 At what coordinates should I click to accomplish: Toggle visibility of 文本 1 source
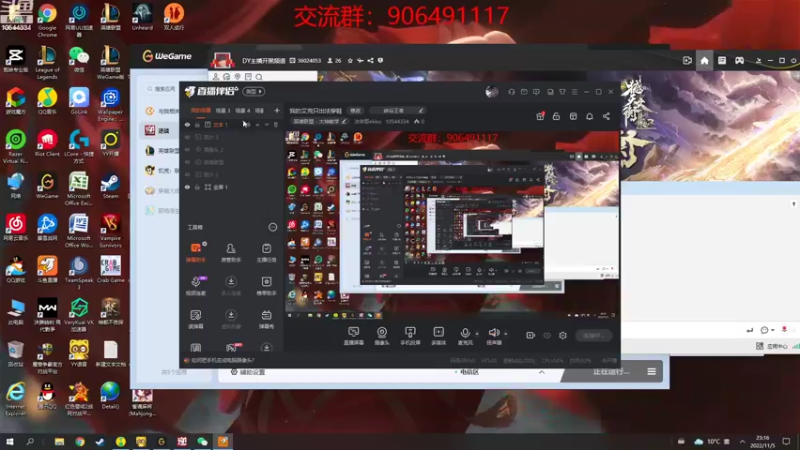[187, 124]
